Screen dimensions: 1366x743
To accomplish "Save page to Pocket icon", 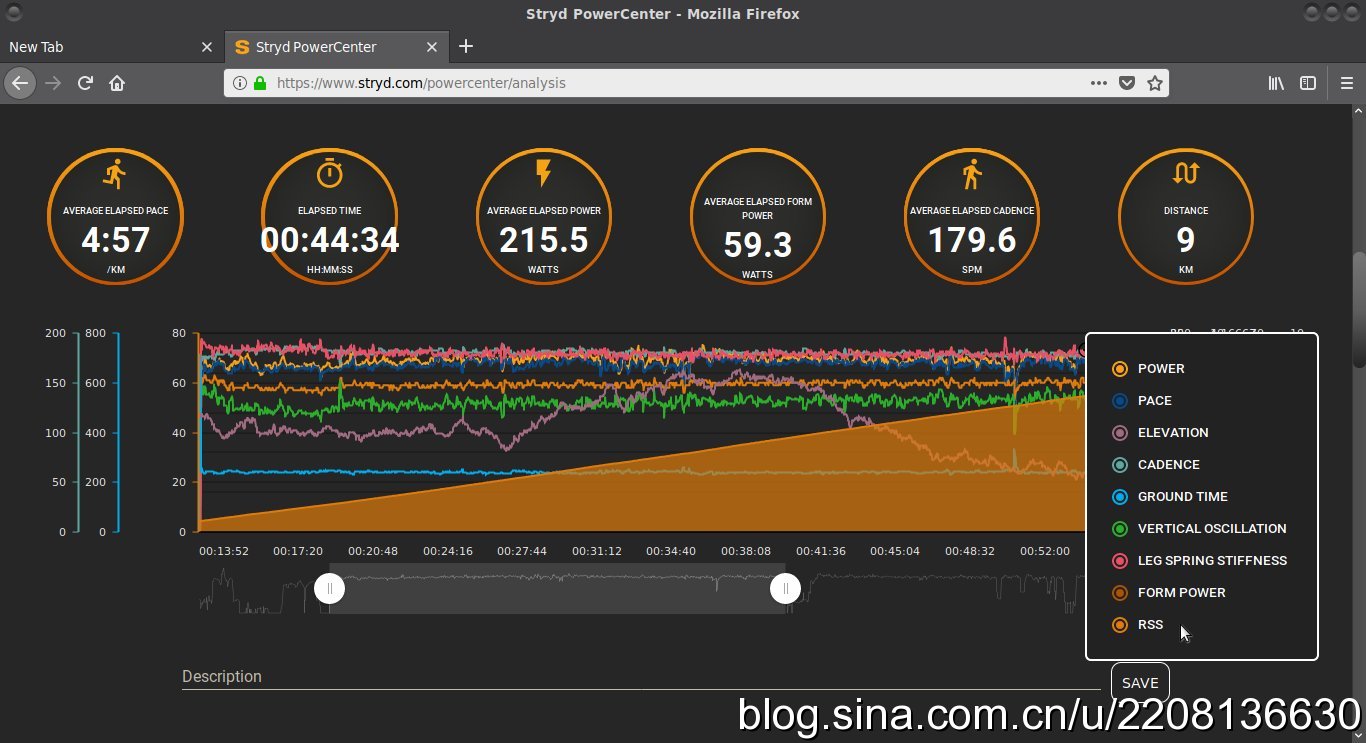I will (x=1127, y=83).
